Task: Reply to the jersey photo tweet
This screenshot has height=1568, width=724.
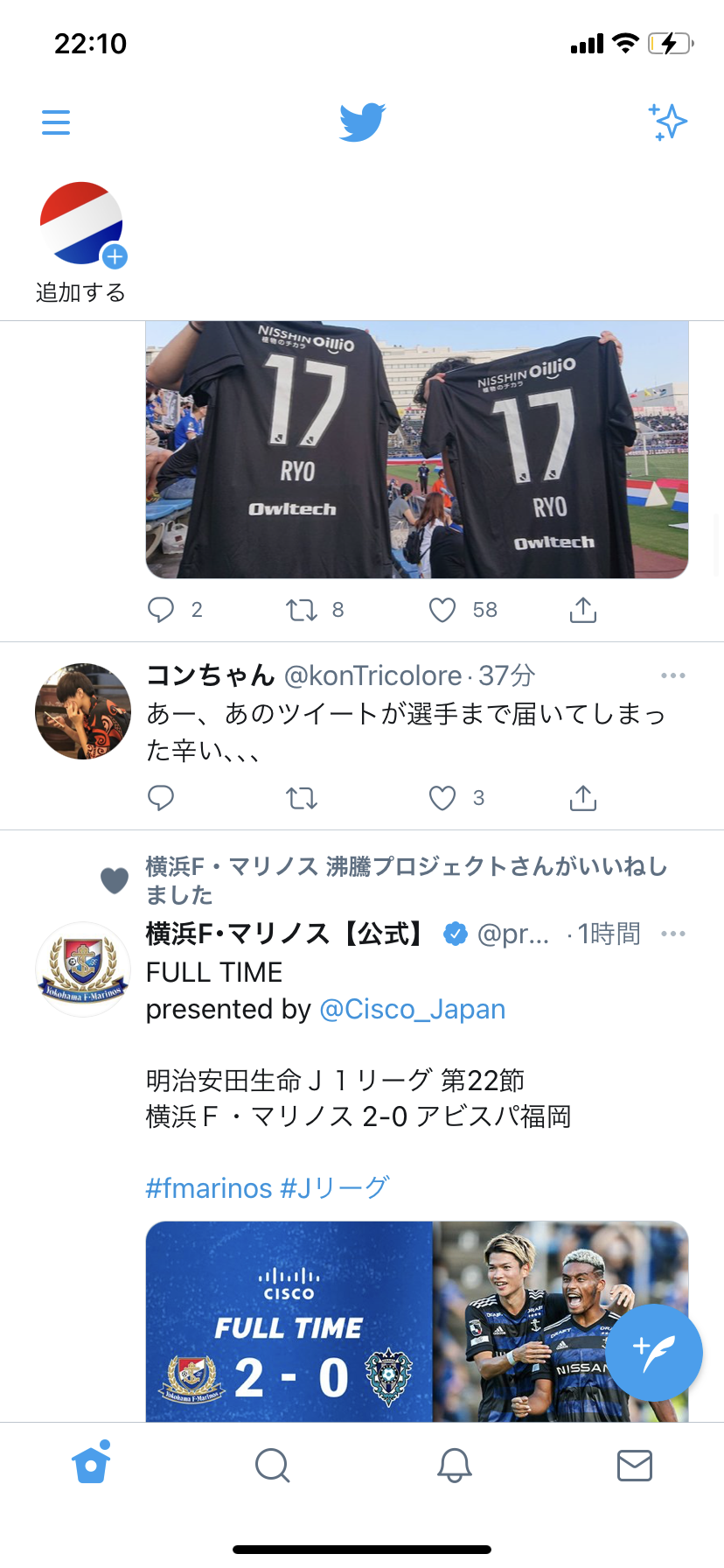Action: click(x=161, y=610)
